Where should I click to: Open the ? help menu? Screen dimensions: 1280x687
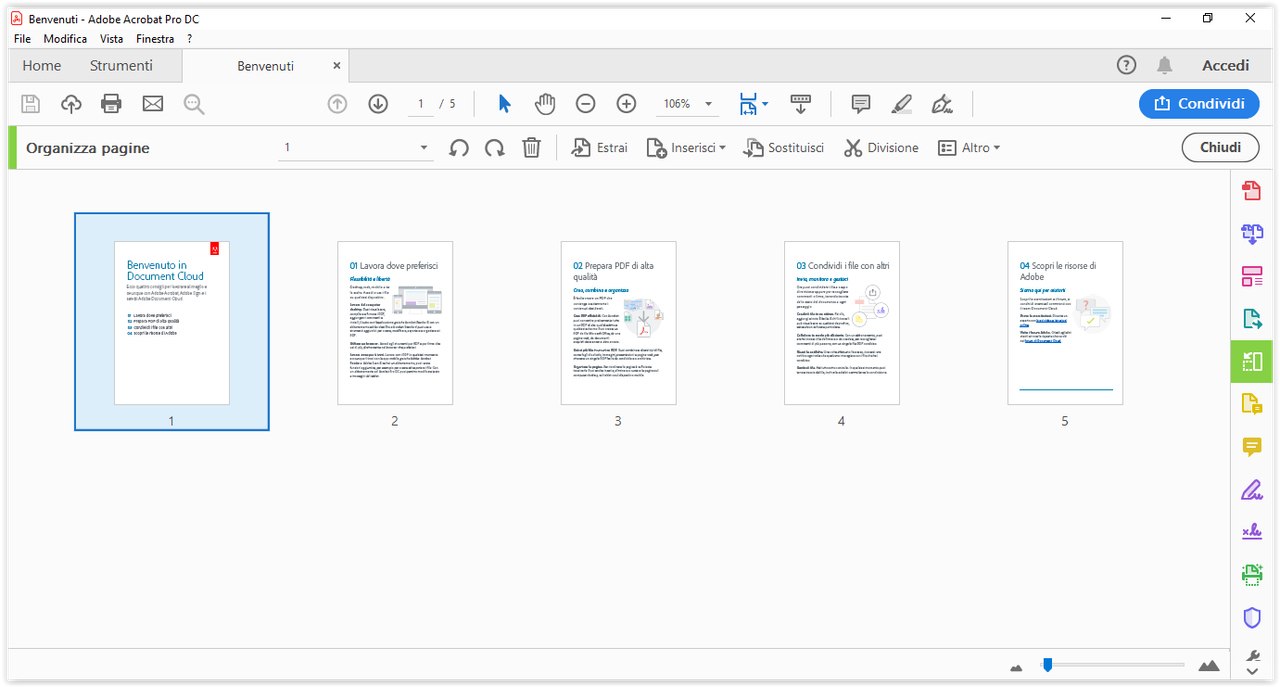[189, 39]
